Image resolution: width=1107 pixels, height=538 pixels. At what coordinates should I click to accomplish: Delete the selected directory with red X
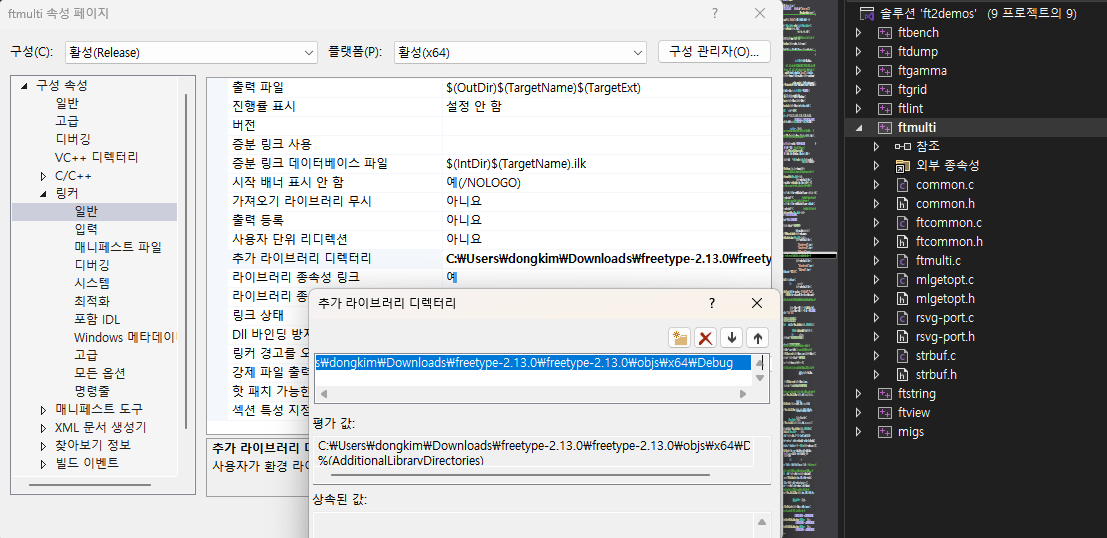[706, 338]
